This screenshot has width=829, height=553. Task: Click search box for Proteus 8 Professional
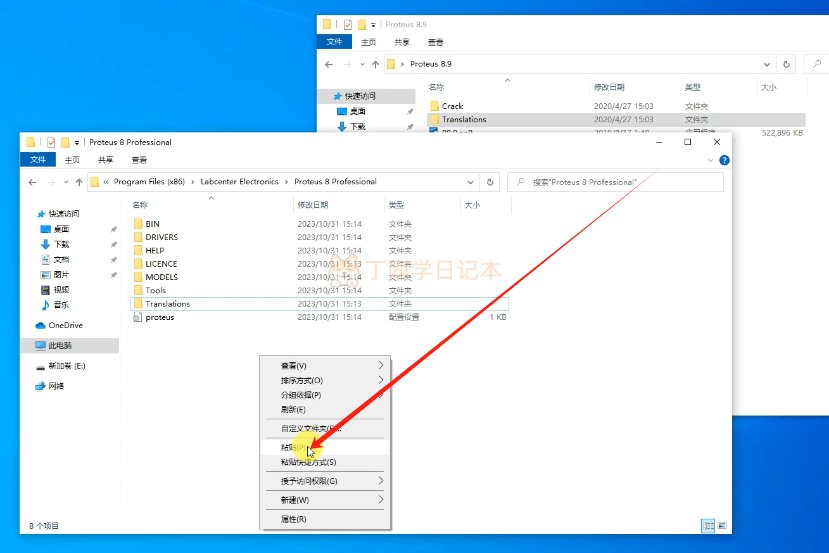click(615, 182)
